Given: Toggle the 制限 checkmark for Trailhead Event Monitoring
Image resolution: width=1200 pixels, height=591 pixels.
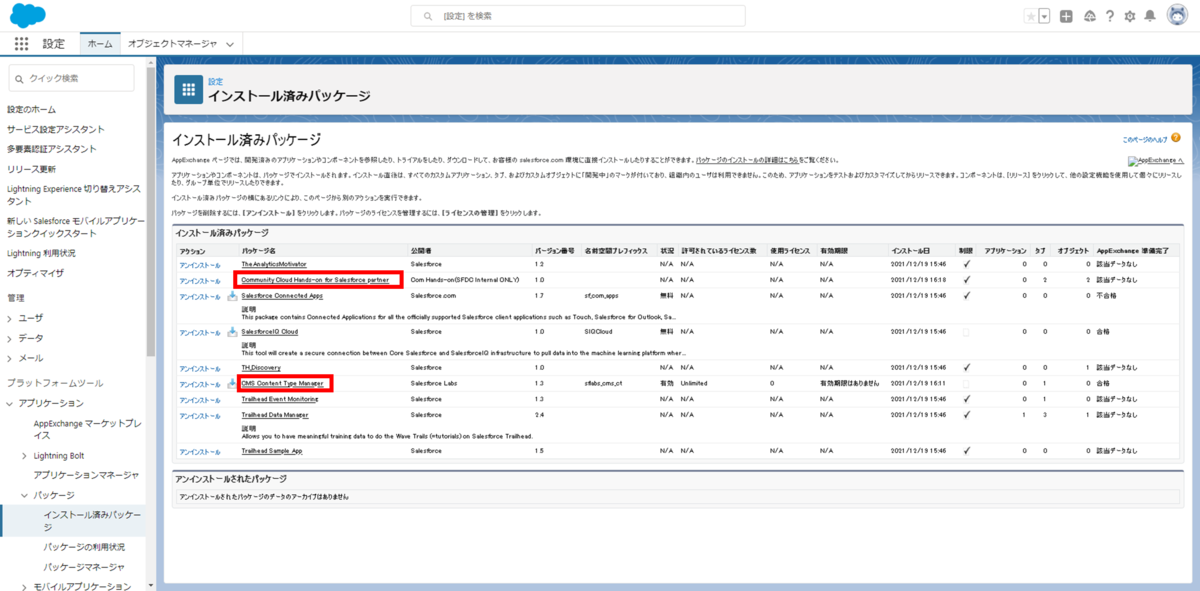Looking at the screenshot, I should [x=966, y=399].
